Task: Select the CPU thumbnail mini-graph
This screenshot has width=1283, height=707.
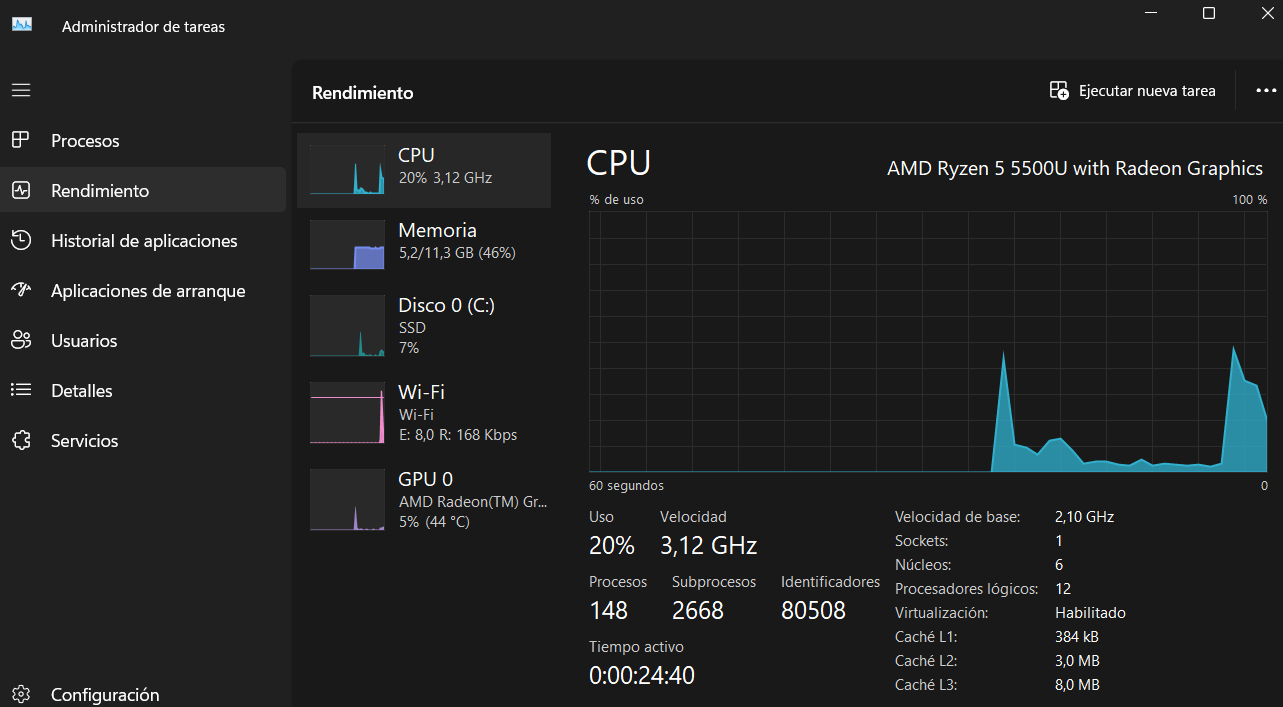Action: click(347, 169)
